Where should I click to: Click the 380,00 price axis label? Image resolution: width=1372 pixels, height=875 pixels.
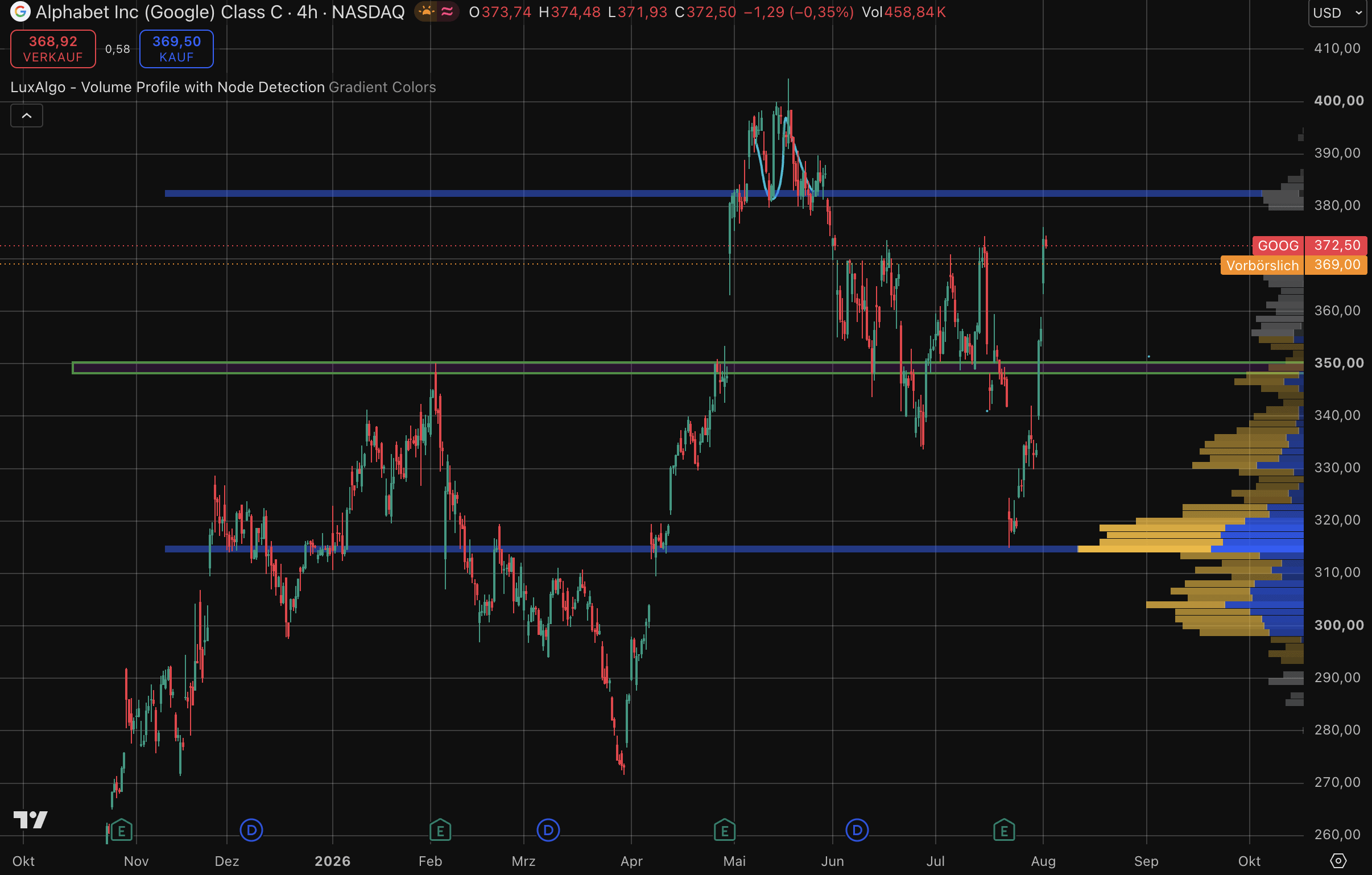pyautogui.click(x=1337, y=205)
